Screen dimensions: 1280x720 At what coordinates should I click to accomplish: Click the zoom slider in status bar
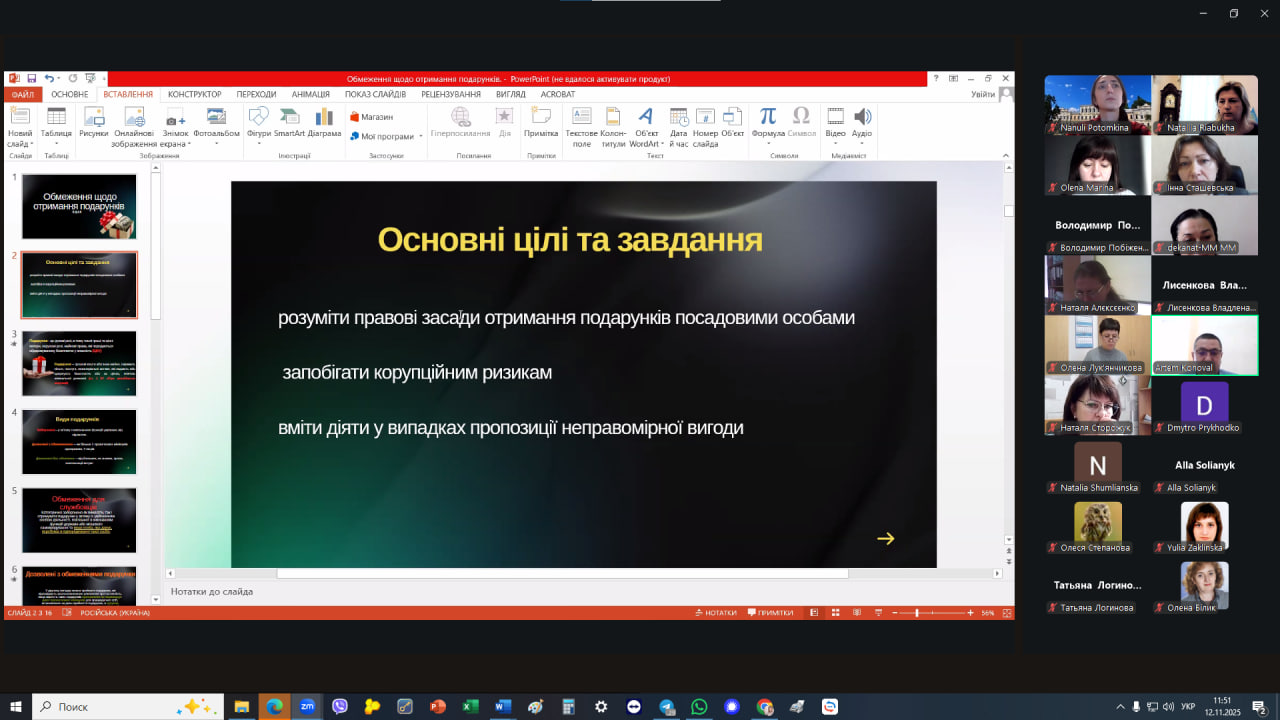pos(917,613)
